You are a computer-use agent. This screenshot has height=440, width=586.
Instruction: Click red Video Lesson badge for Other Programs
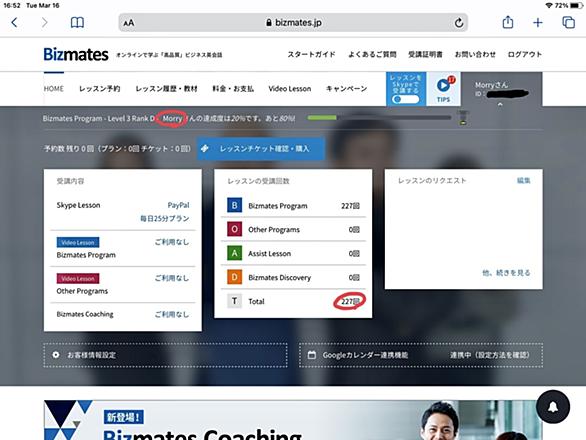coord(78,279)
